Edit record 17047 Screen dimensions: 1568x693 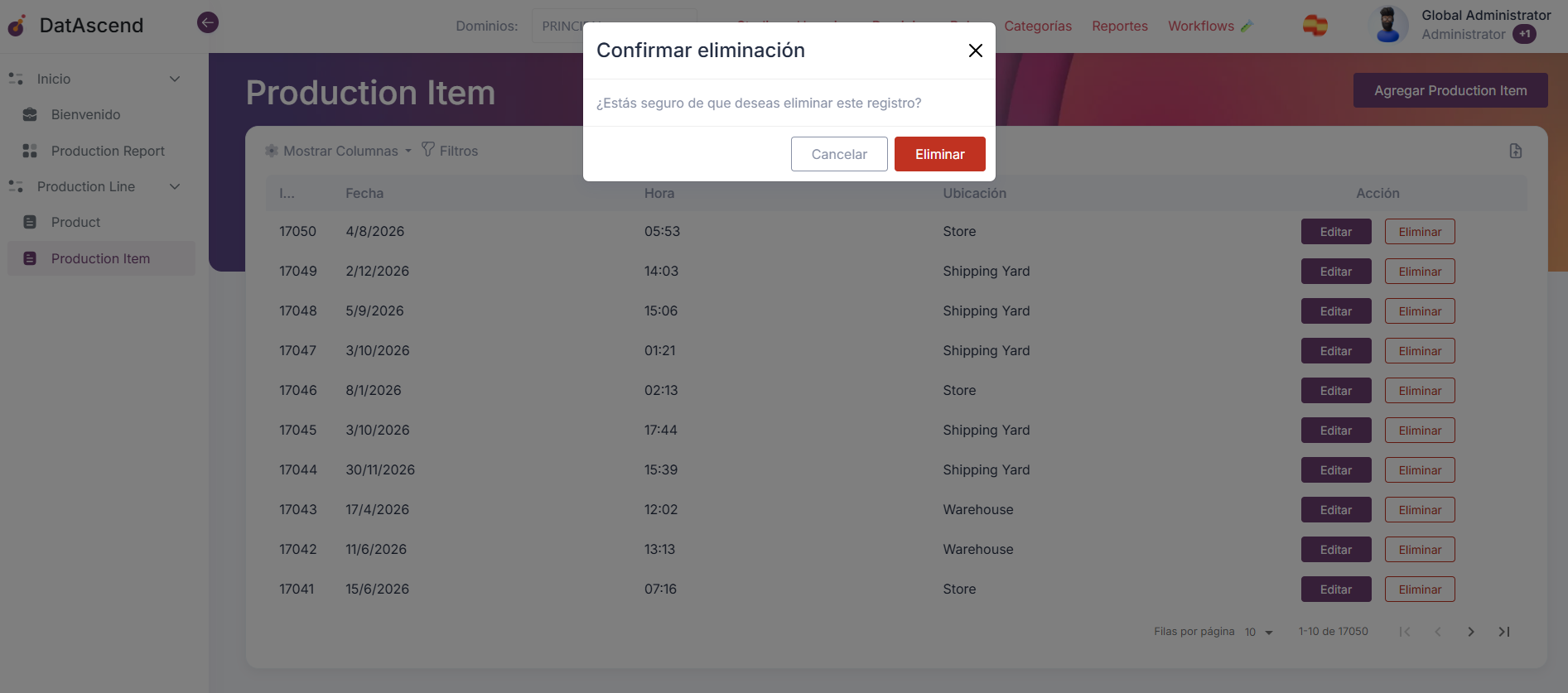click(1336, 351)
